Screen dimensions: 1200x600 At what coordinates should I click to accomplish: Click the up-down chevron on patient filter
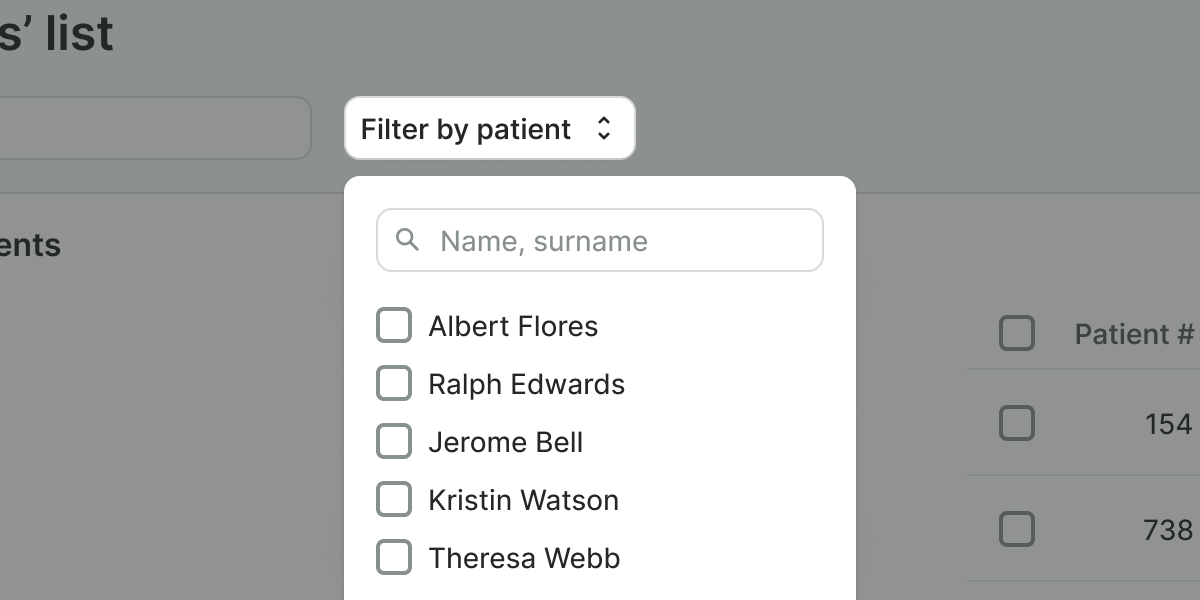[603, 128]
